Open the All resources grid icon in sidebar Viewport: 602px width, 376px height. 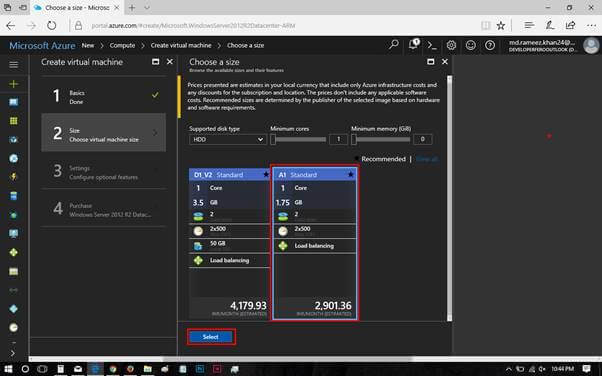[x=13, y=121]
